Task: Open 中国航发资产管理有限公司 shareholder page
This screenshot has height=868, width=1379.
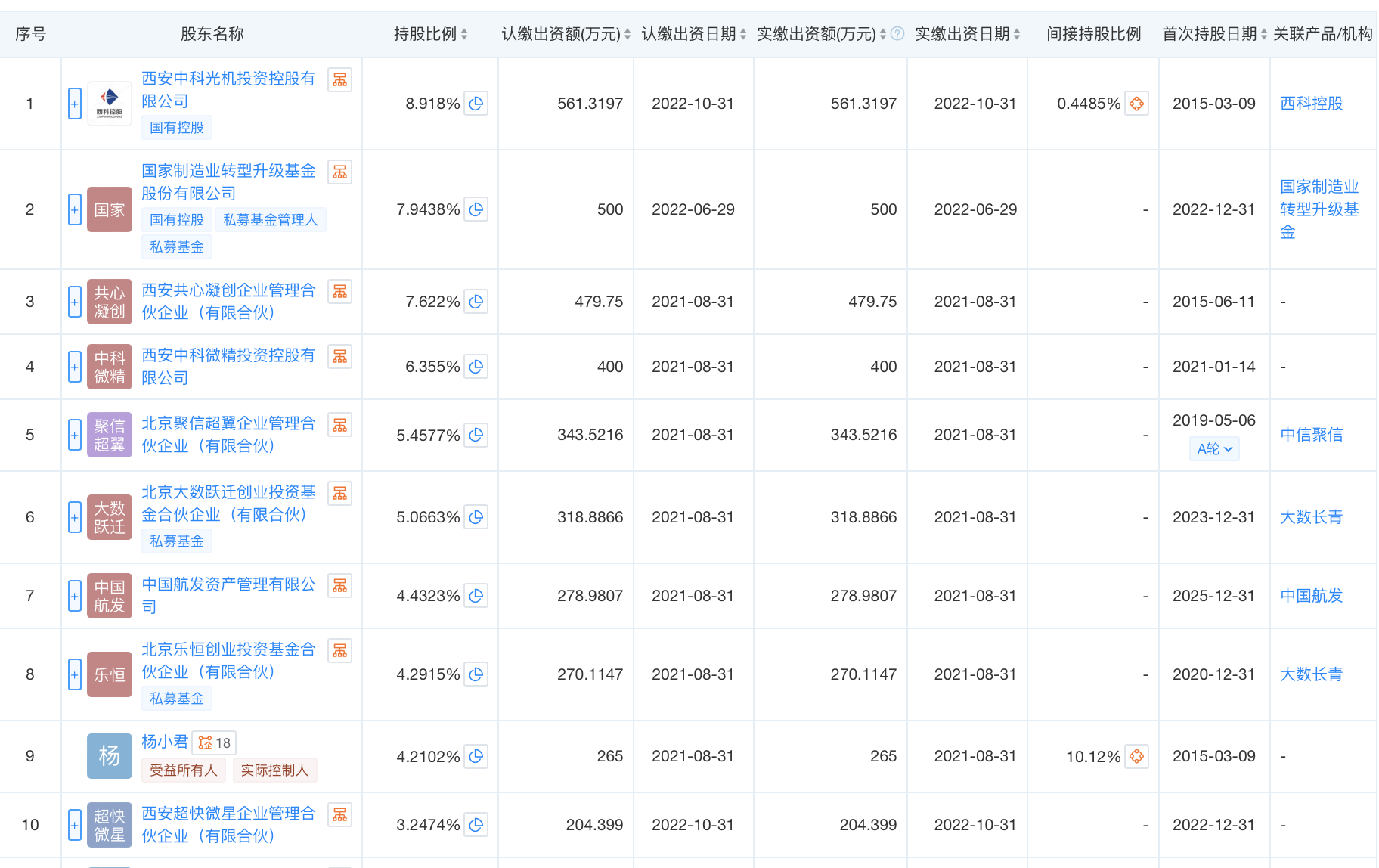Action: pyautogui.click(x=228, y=596)
